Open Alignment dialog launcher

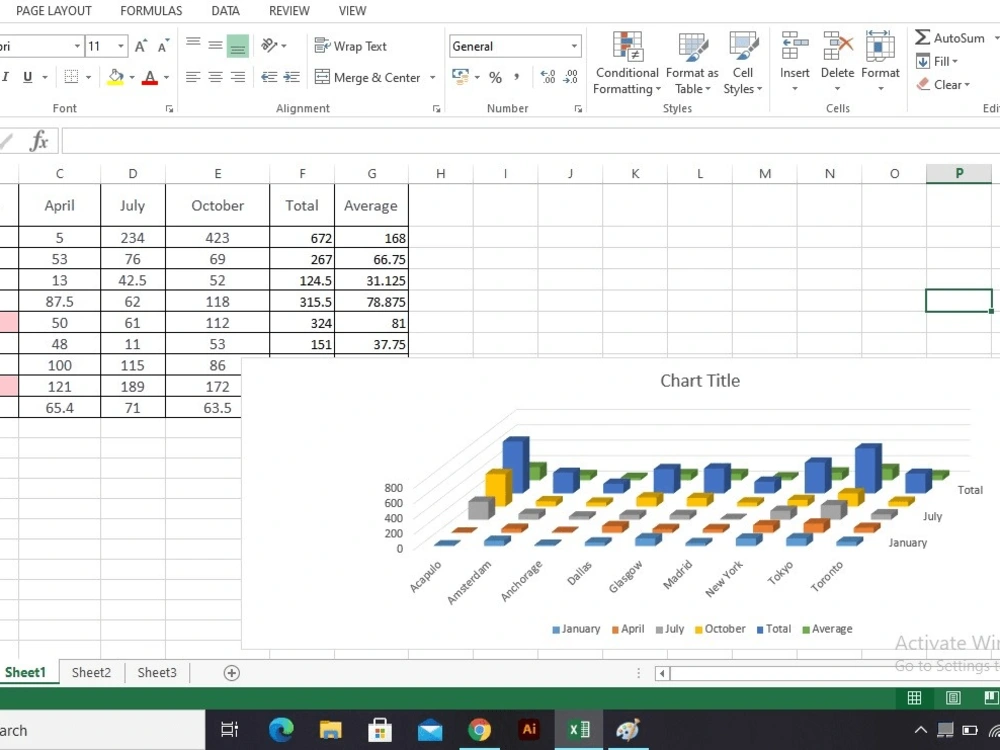[x=436, y=109]
